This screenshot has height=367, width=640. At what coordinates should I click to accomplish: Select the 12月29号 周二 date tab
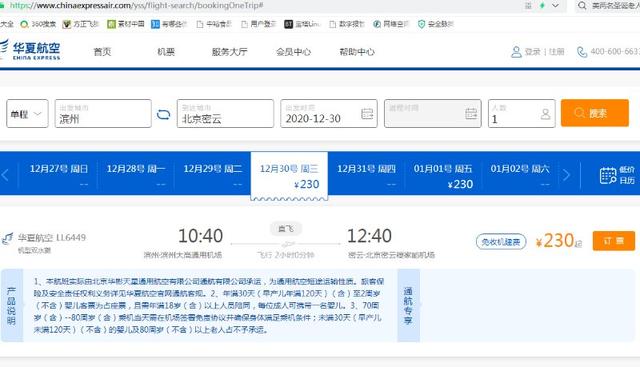213,176
